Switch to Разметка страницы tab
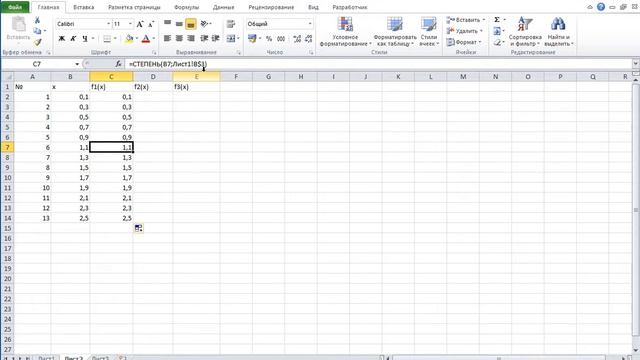 point(134,7)
